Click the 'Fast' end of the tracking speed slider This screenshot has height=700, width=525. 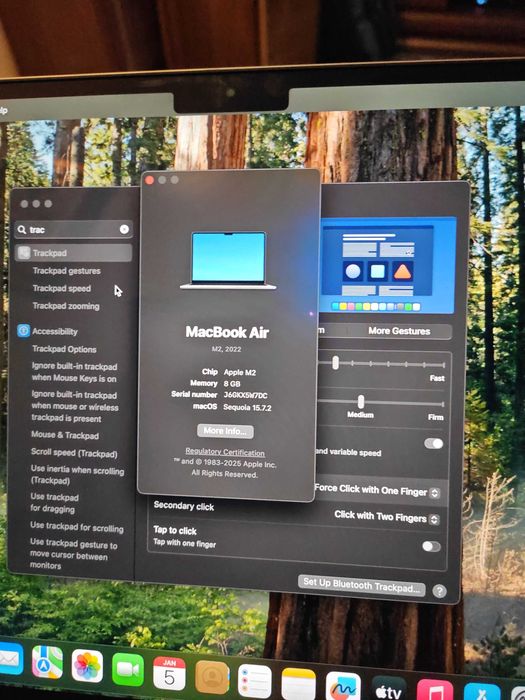pyautogui.click(x=437, y=378)
